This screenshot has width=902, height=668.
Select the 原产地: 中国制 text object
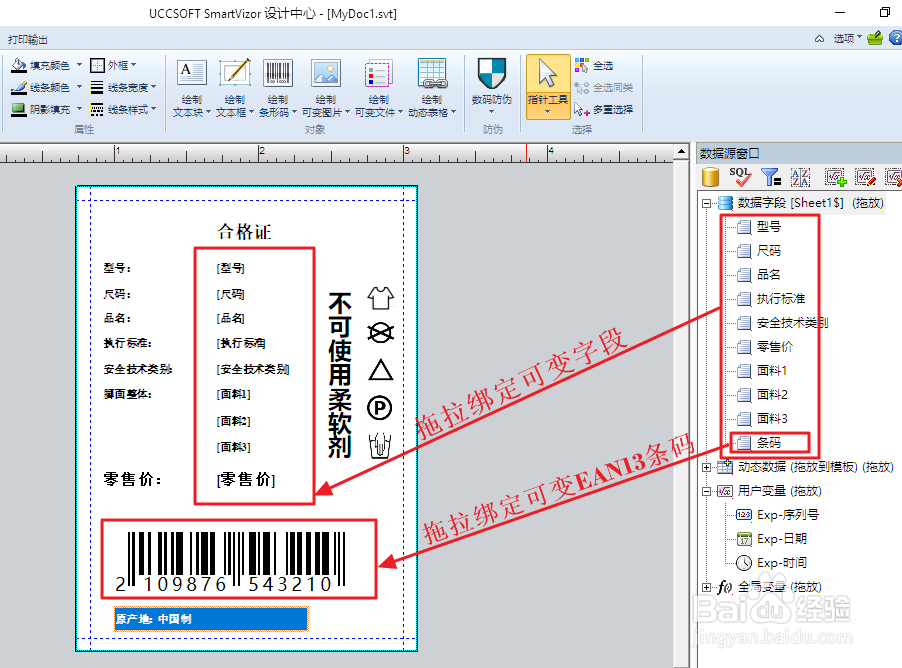211,619
